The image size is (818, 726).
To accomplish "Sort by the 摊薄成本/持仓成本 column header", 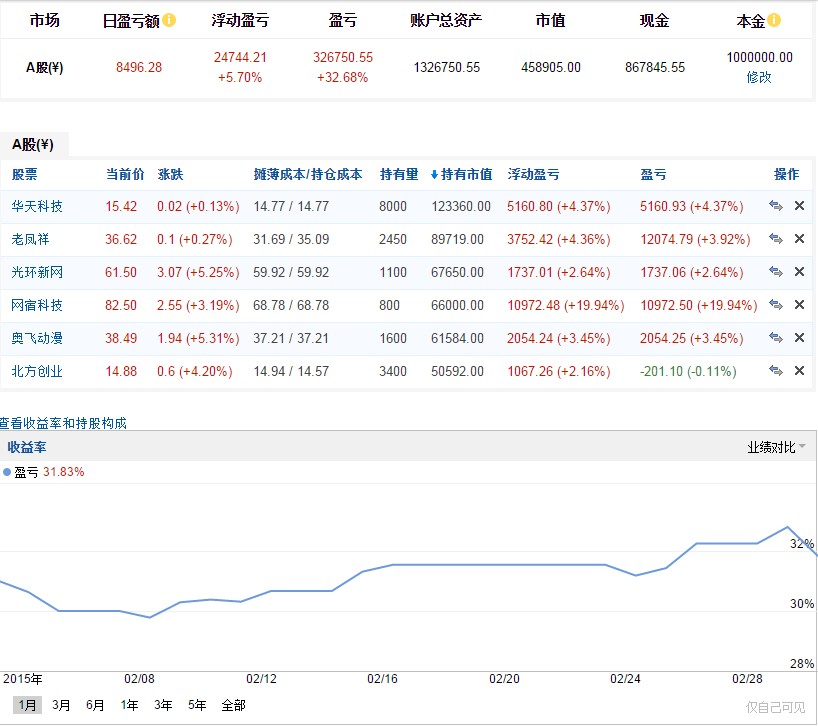I will tap(308, 174).
